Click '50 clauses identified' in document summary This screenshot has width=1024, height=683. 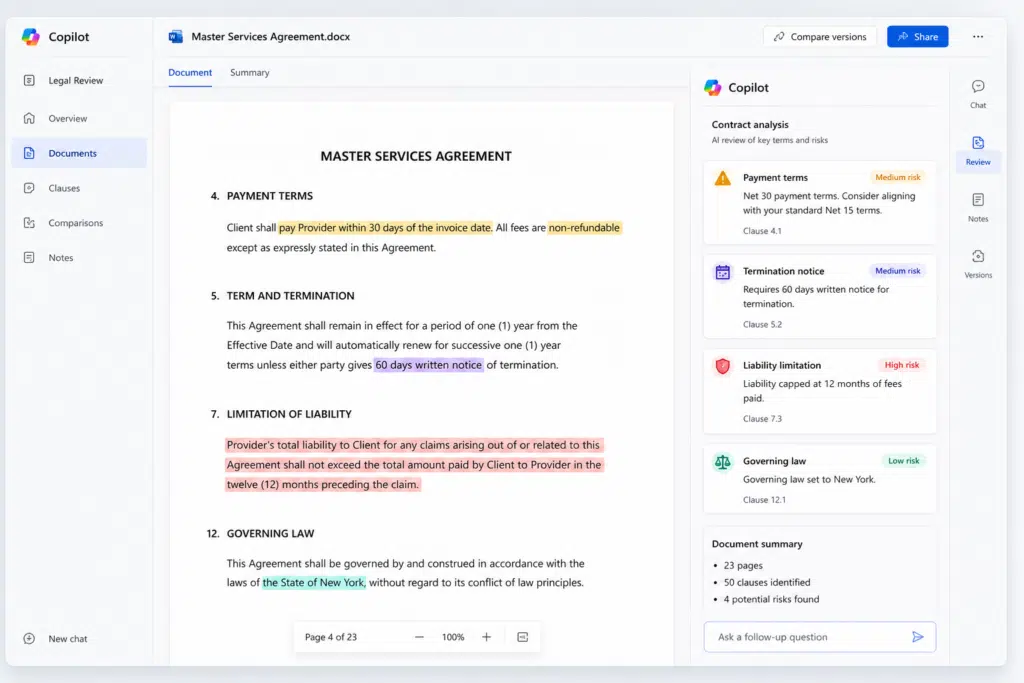point(767,582)
